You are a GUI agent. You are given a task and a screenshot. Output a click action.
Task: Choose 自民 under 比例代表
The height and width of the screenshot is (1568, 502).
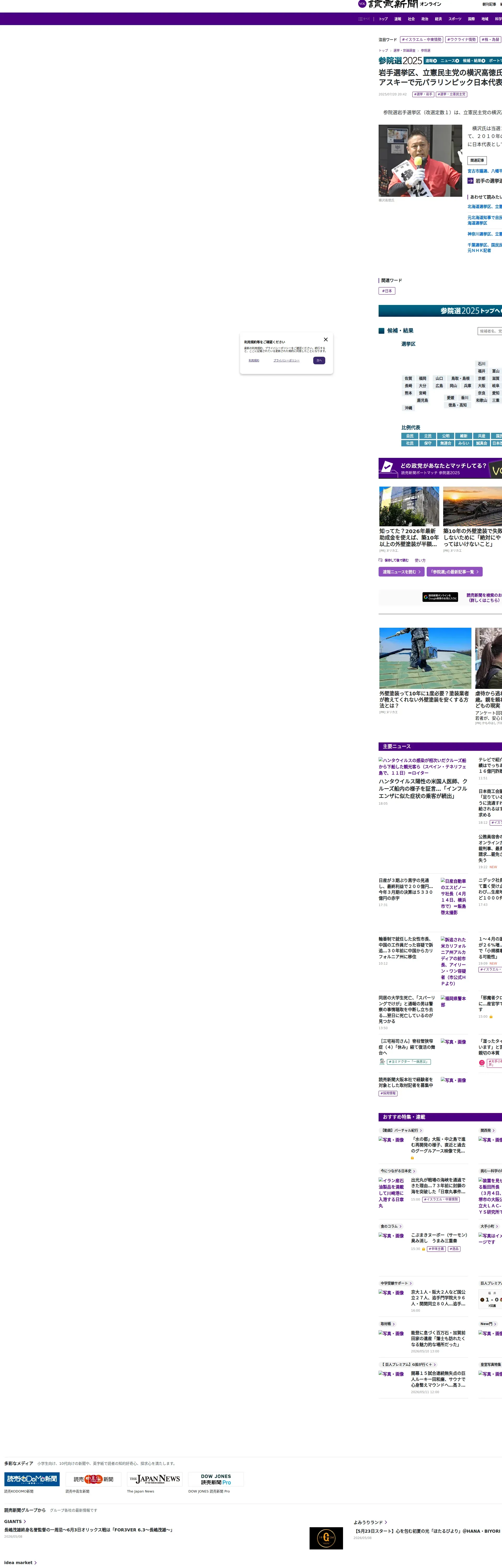click(x=410, y=436)
